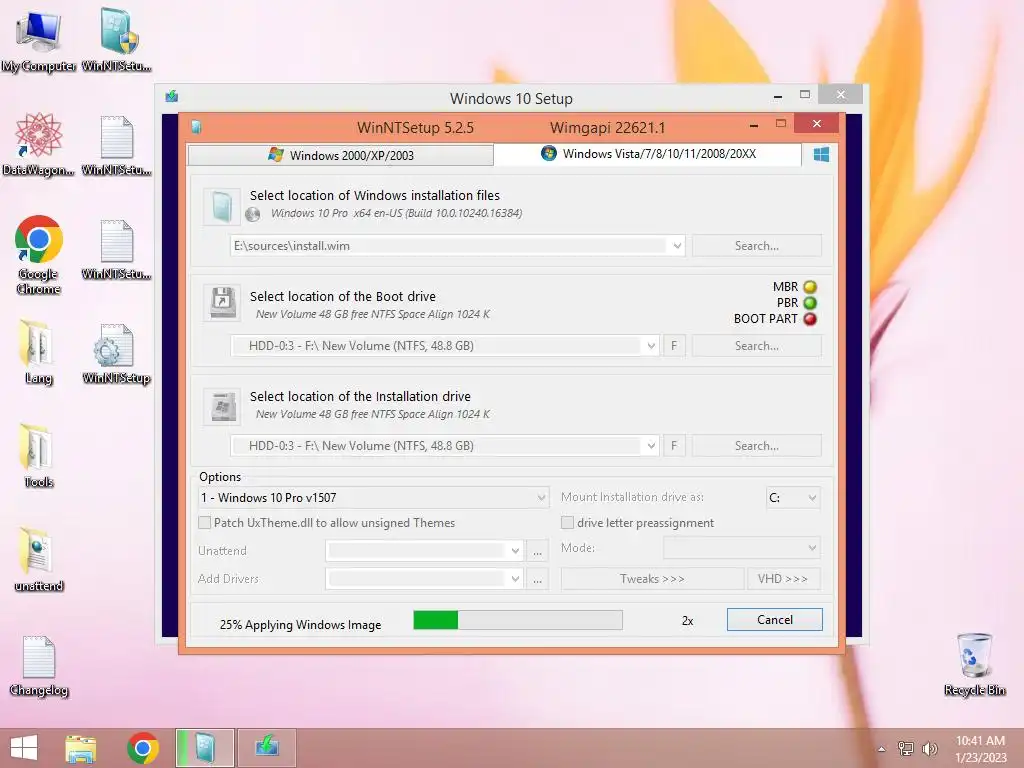The image size is (1024, 768).
Task: Minimize the Windows 10 Setup window
Action: 777,96
